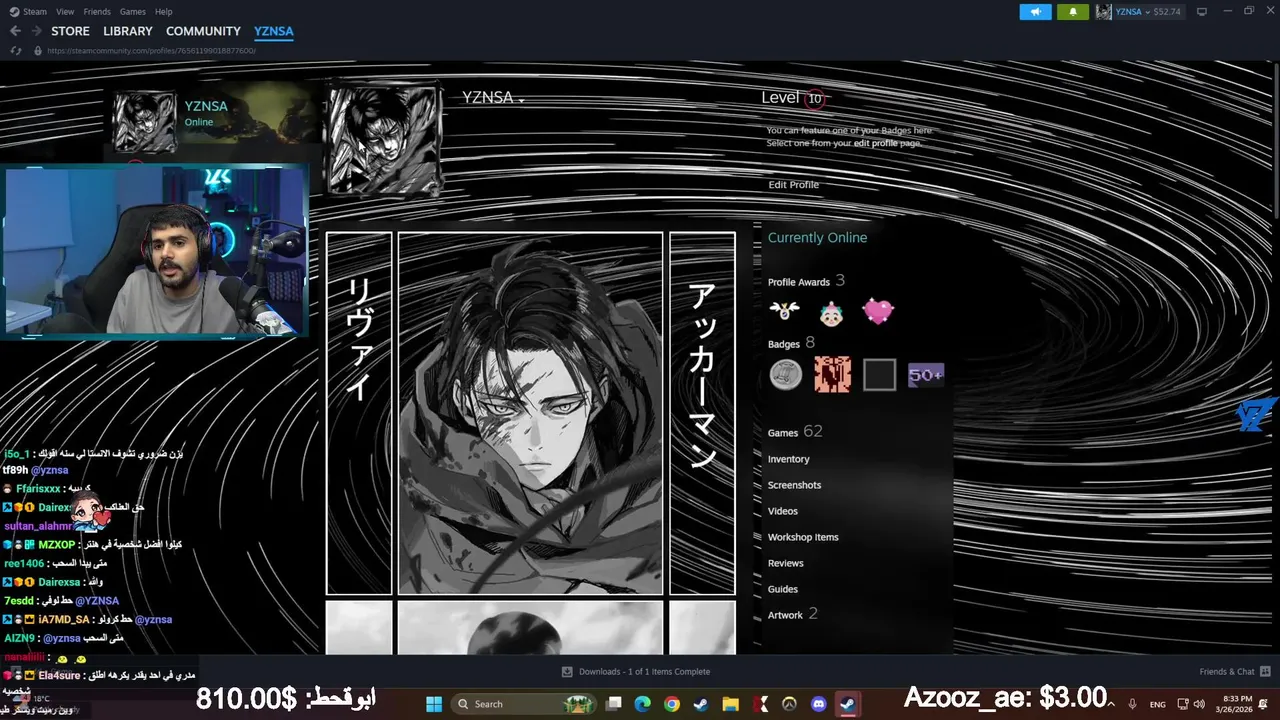Open the View menu

point(65,11)
